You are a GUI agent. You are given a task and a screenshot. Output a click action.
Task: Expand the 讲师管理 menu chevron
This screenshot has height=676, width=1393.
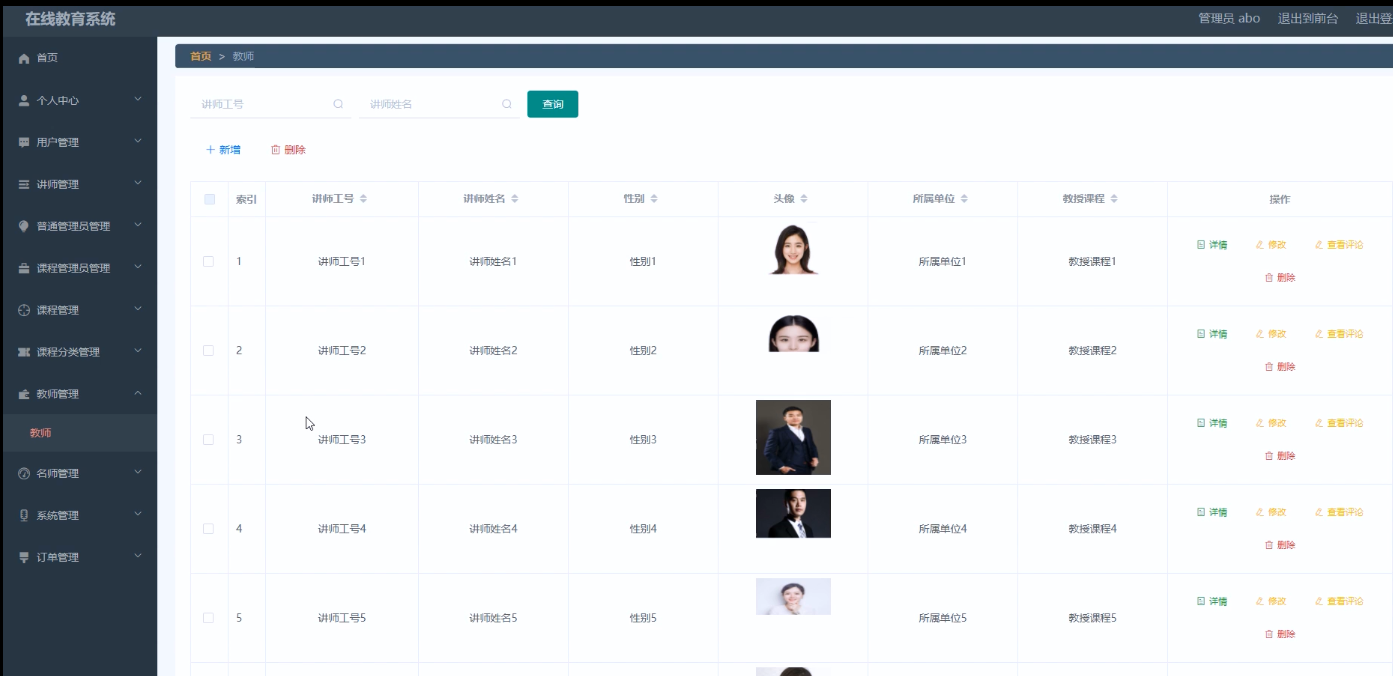(x=138, y=184)
